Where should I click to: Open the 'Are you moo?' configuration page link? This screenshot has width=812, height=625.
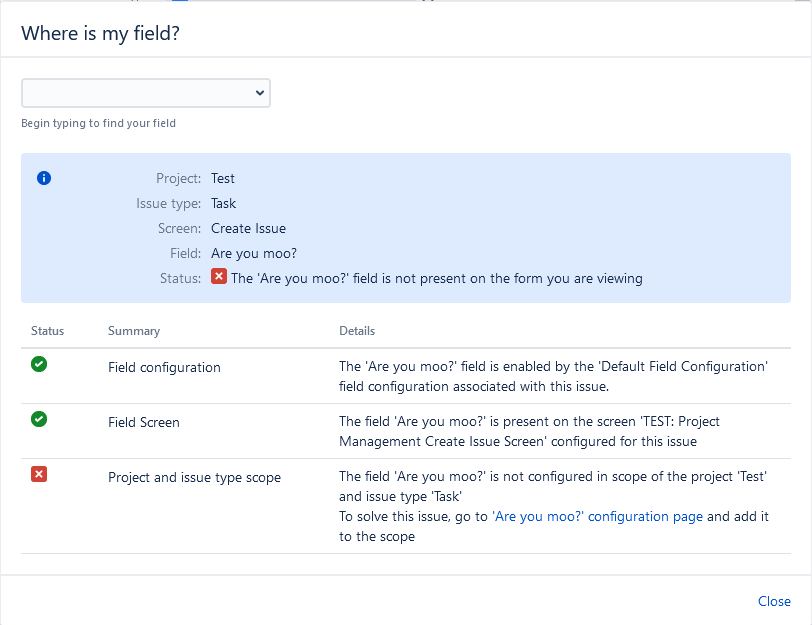(x=597, y=517)
